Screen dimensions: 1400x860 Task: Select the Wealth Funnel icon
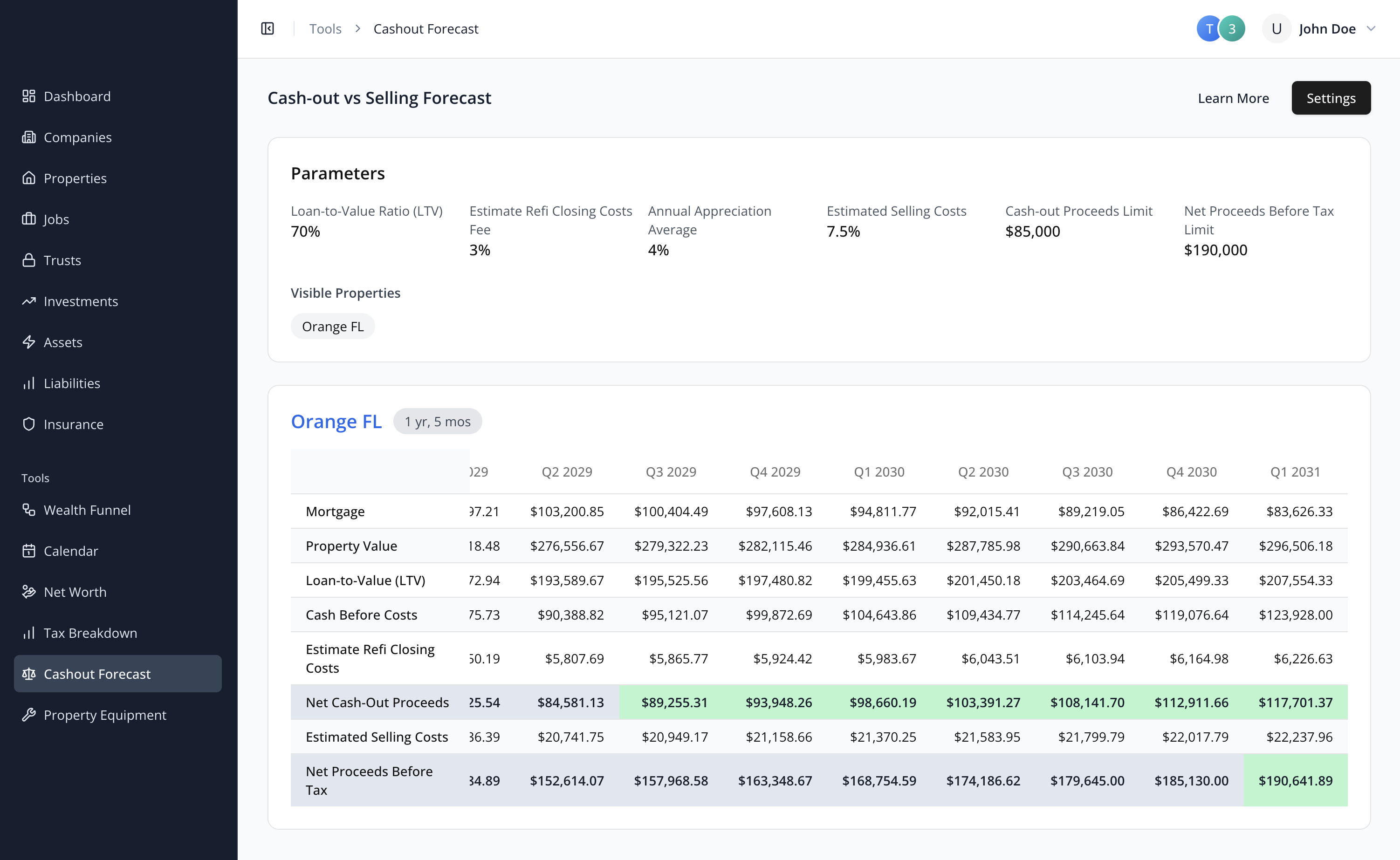[x=28, y=510]
